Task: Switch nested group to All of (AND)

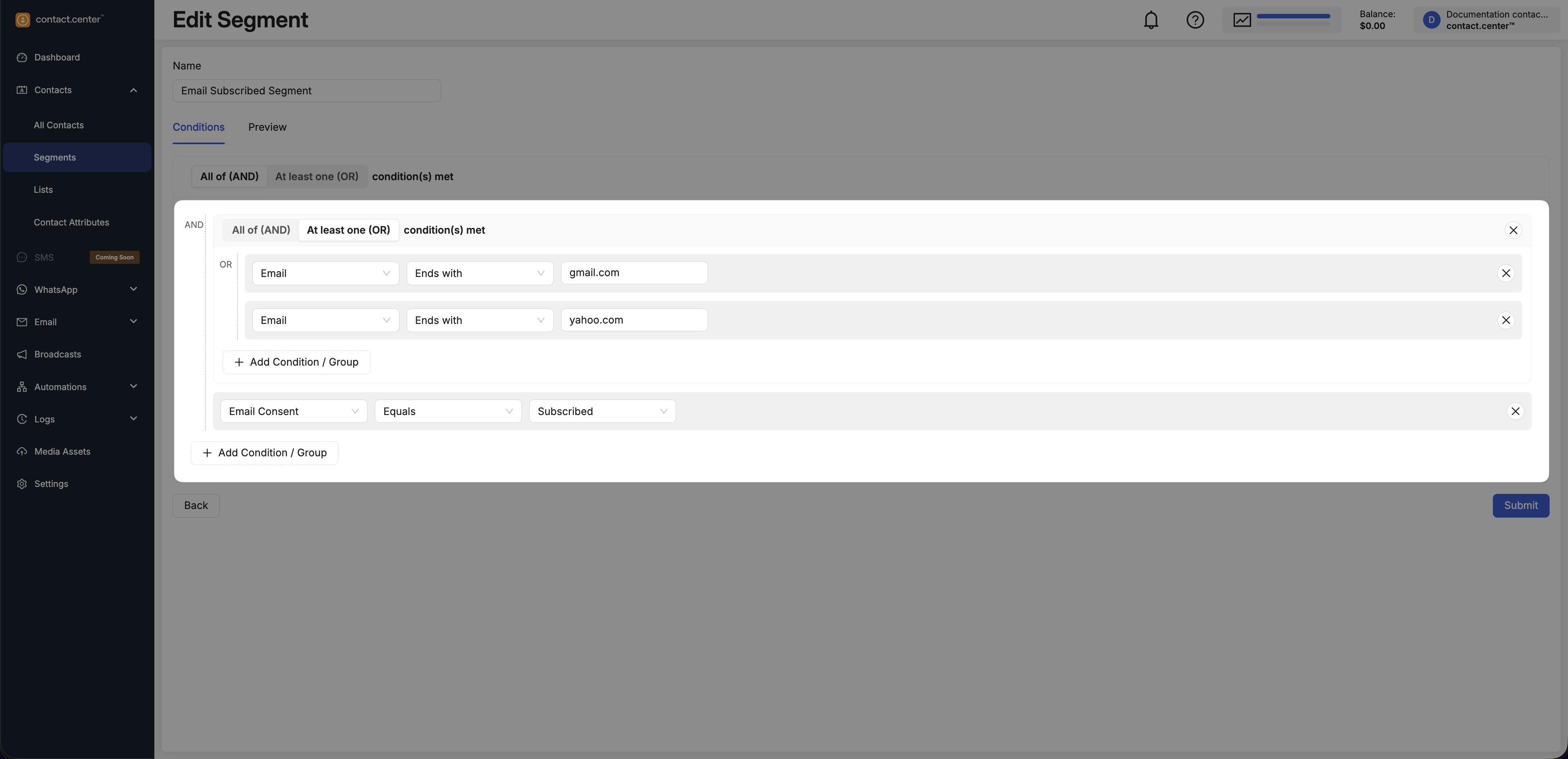Action: (x=261, y=230)
